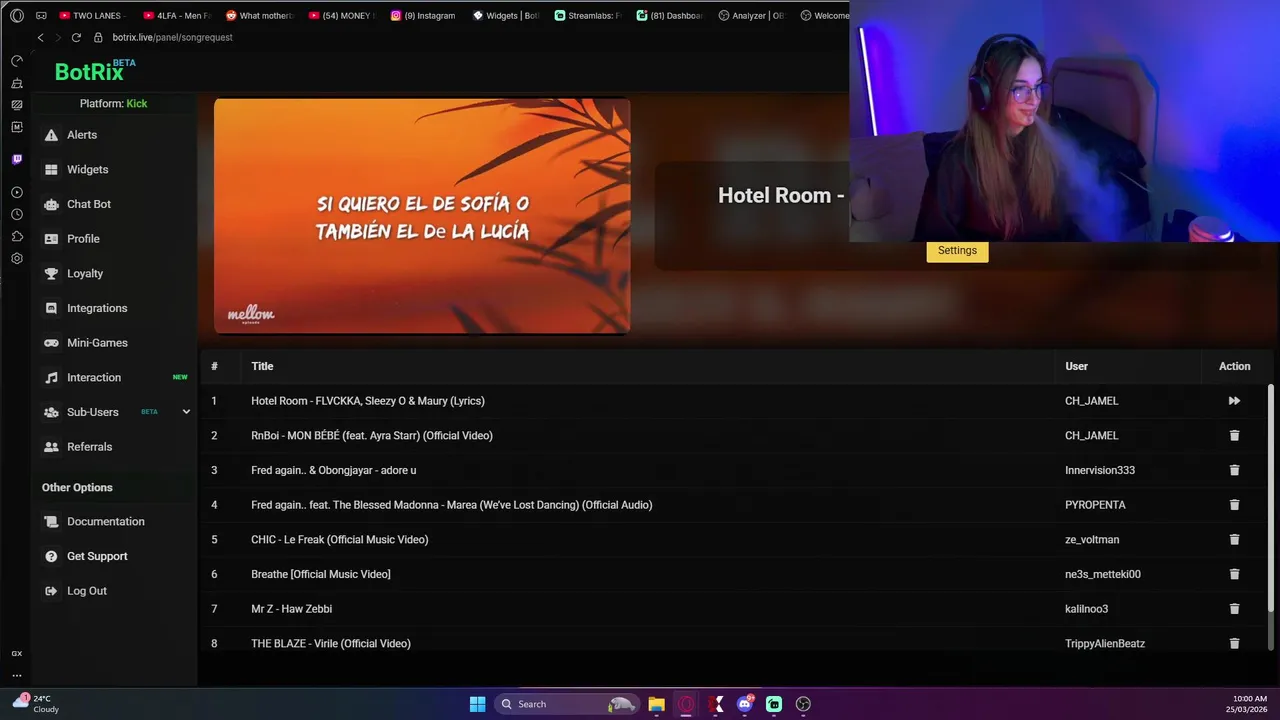1280x720 pixels.
Task: Click the yellow Settings button
Action: coord(957,251)
